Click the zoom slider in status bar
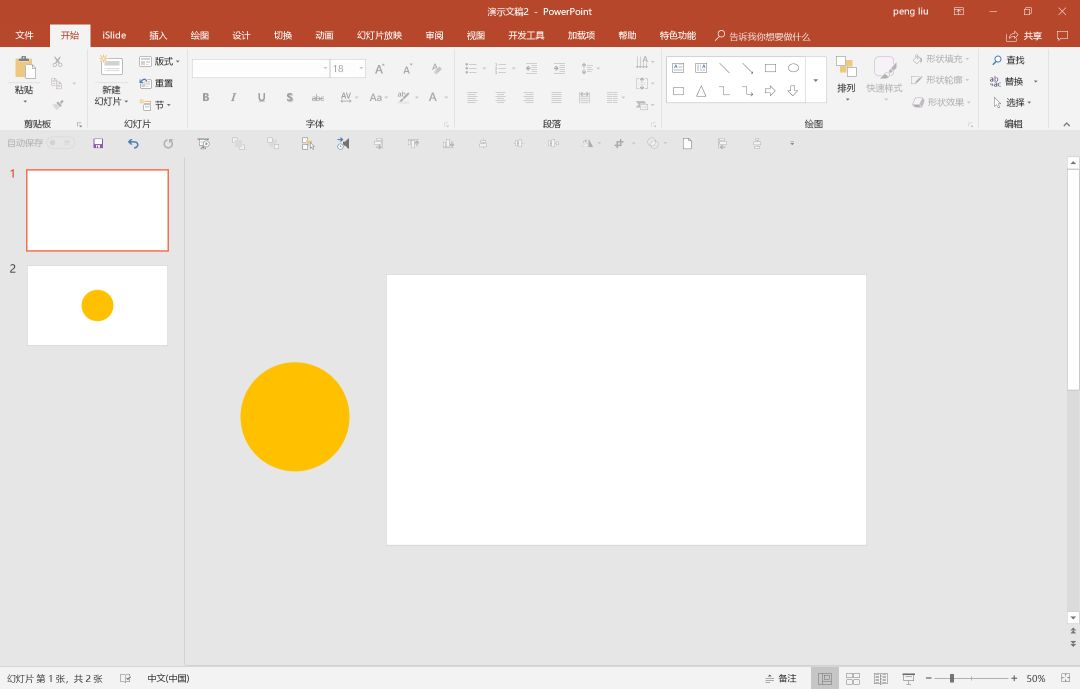 click(952, 678)
